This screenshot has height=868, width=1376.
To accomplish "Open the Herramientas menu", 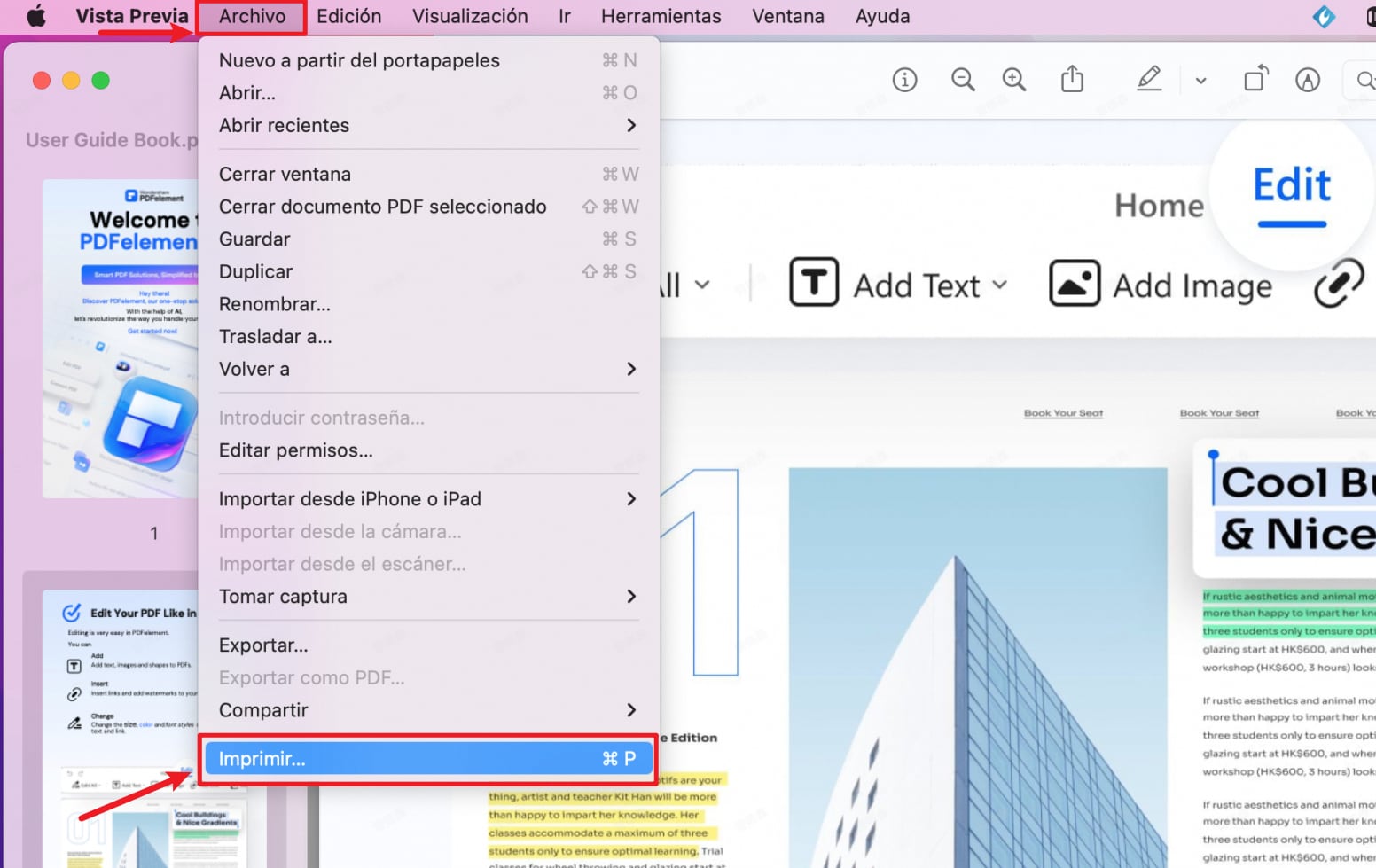I will [661, 16].
